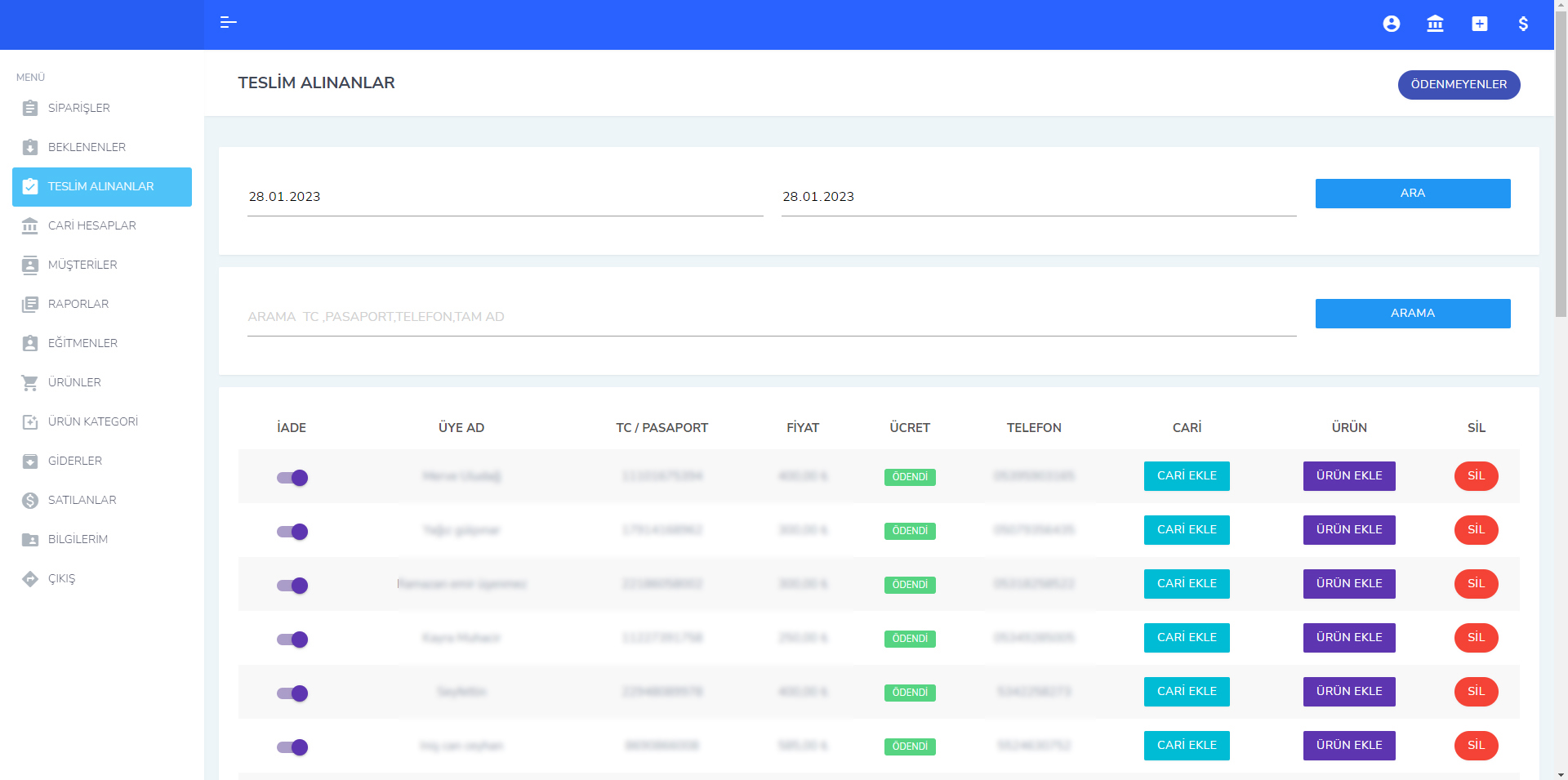Viewport: 1568px width, 780px height.
Task: Toggle the İADE switch in the first row
Action: tap(292, 478)
